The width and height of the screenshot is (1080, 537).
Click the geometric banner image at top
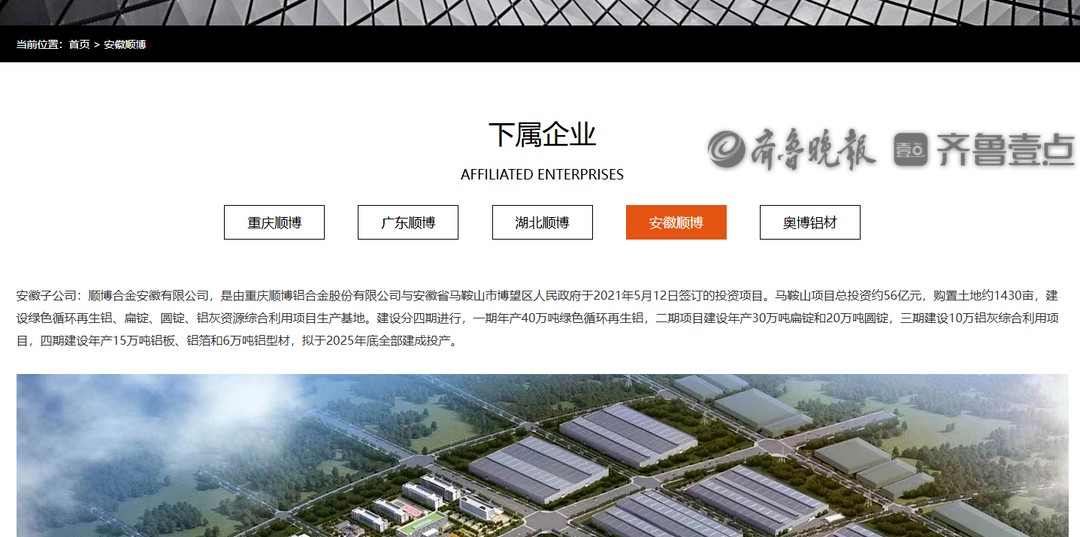pos(540,12)
